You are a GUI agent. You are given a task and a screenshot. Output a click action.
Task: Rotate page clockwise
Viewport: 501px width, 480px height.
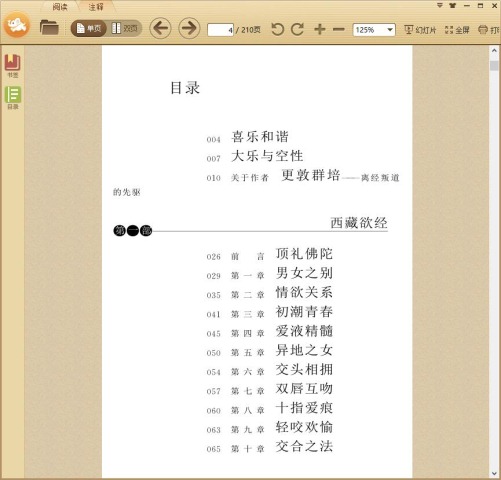click(x=297, y=29)
